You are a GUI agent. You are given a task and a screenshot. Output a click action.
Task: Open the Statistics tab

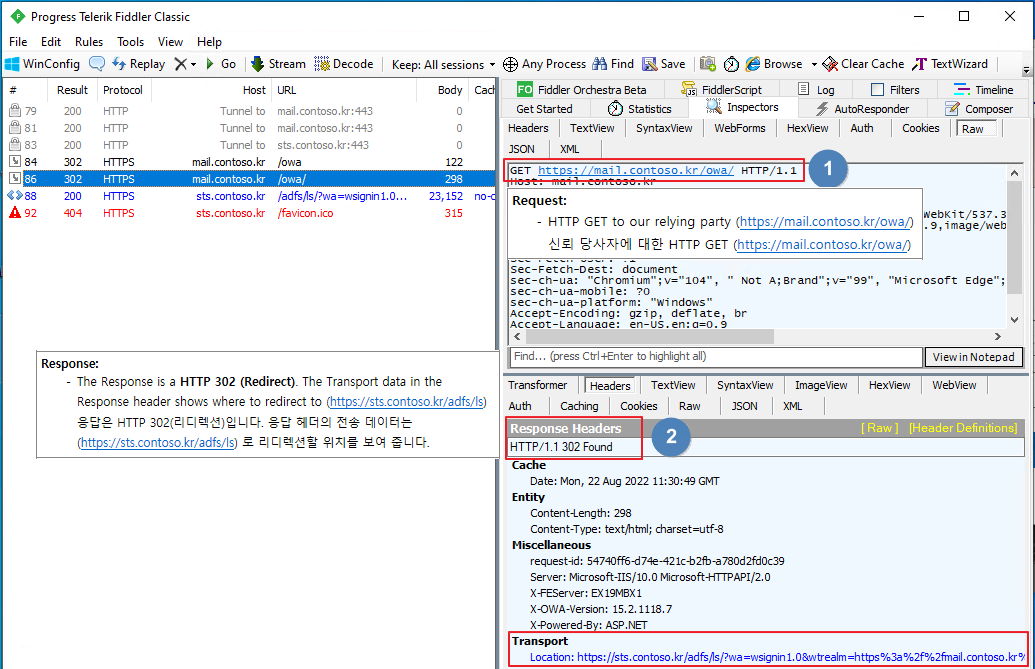click(640, 109)
